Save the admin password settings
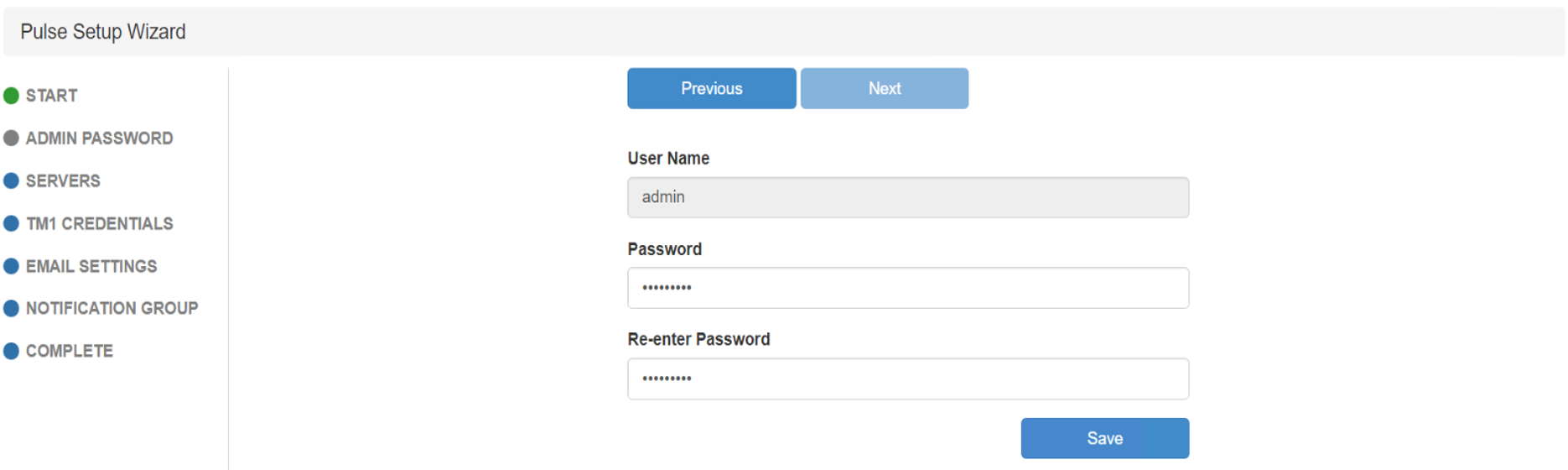The height and width of the screenshot is (470, 1568). click(x=1104, y=438)
